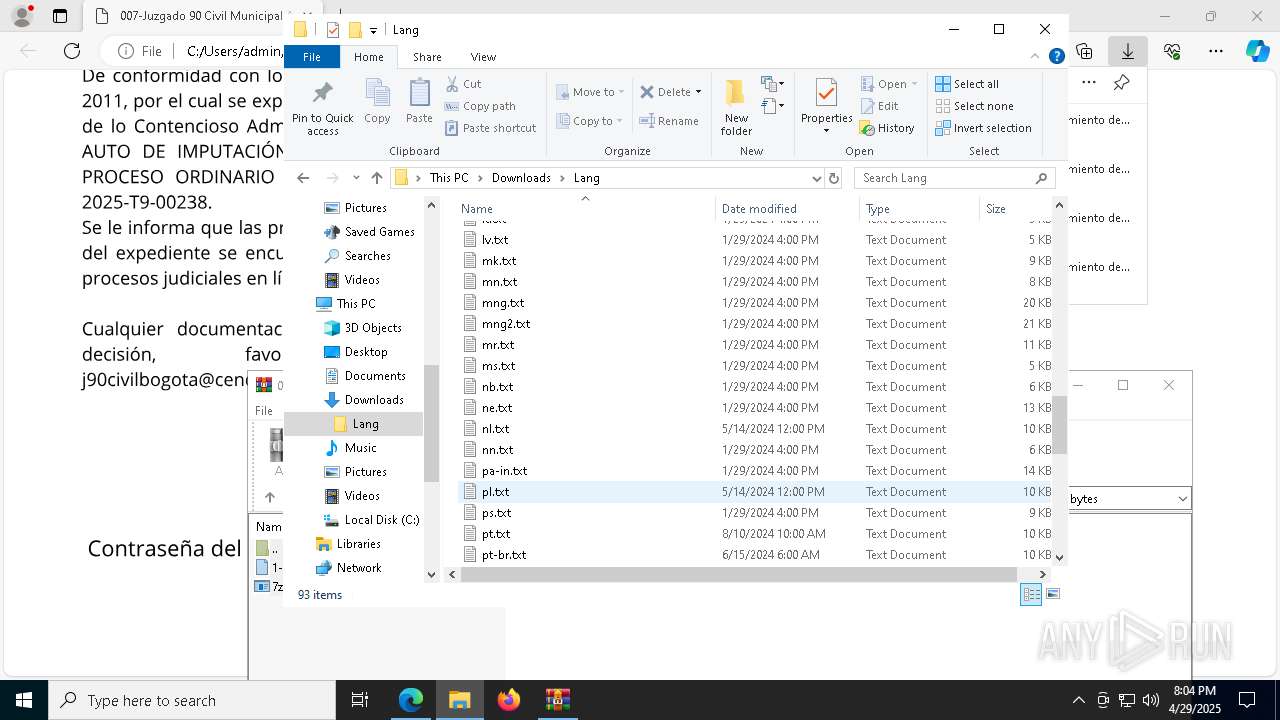Viewport: 1280px width, 720px height.
Task: Open the Copy to dropdown
Action: [x=589, y=121]
